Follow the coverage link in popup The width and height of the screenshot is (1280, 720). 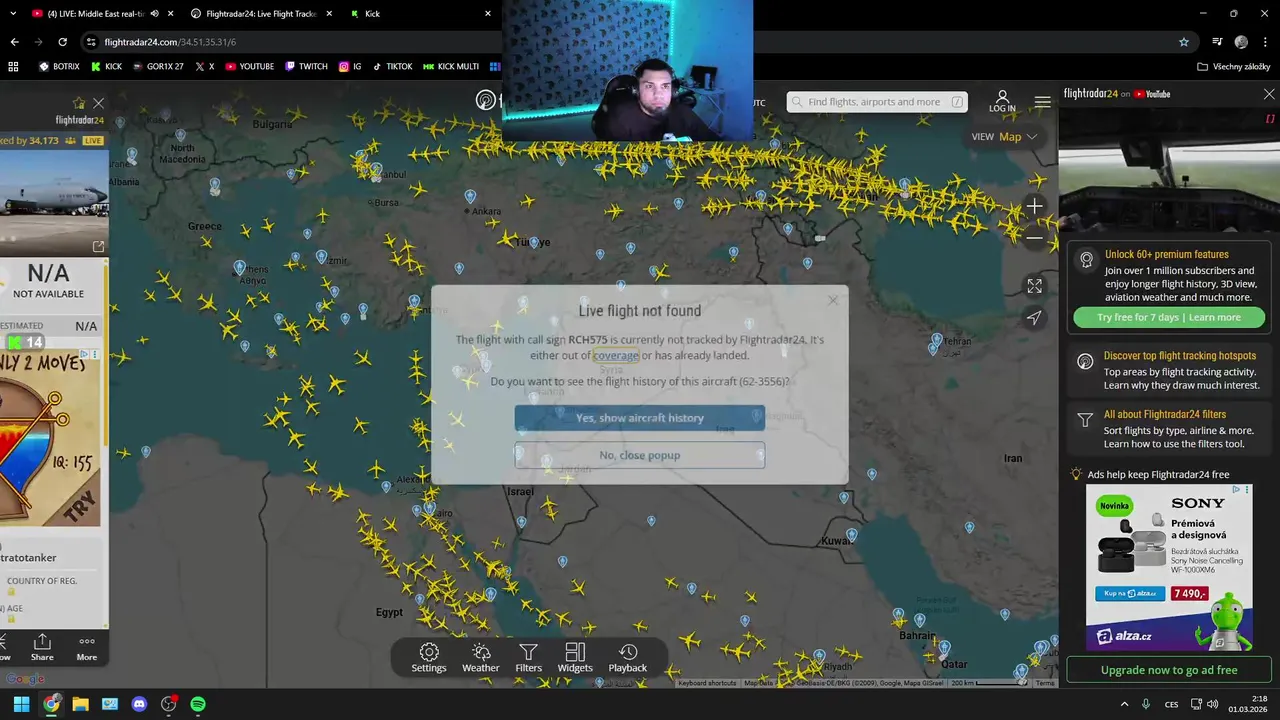615,355
